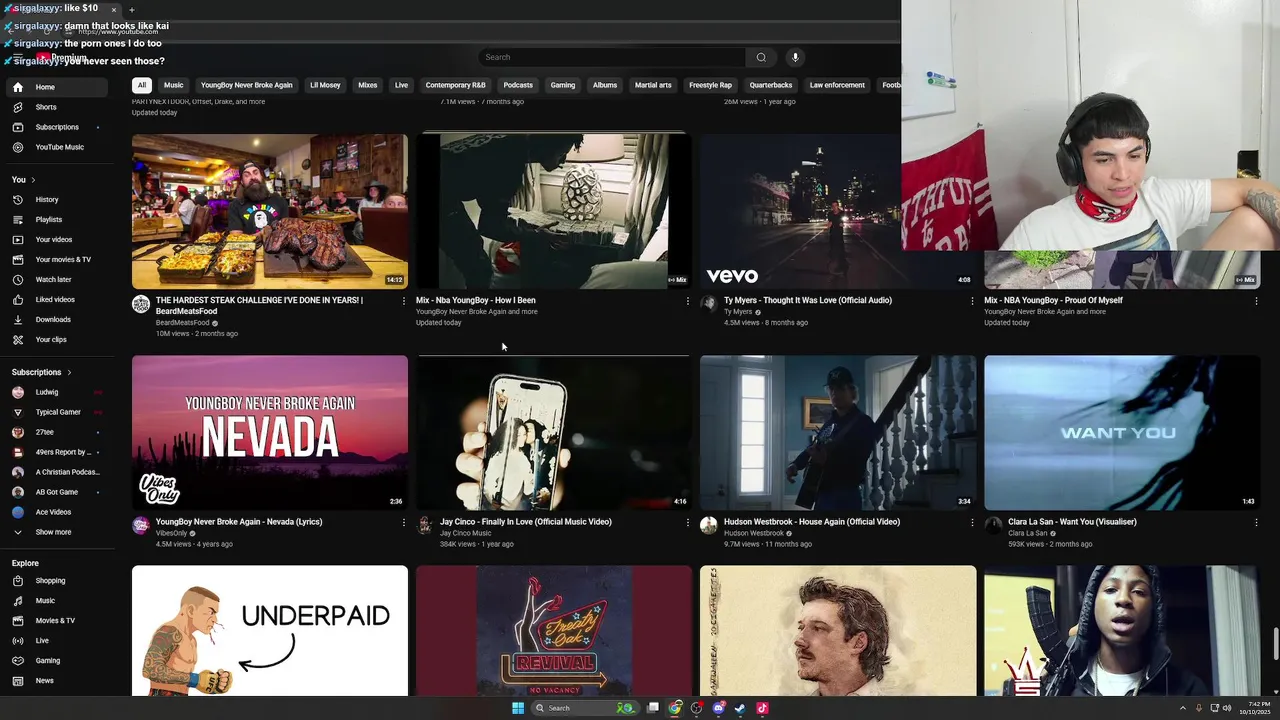The height and width of the screenshot is (720, 1280).
Task: Open options for the steak challenge video
Action: pyautogui.click(x=403, y=300)
